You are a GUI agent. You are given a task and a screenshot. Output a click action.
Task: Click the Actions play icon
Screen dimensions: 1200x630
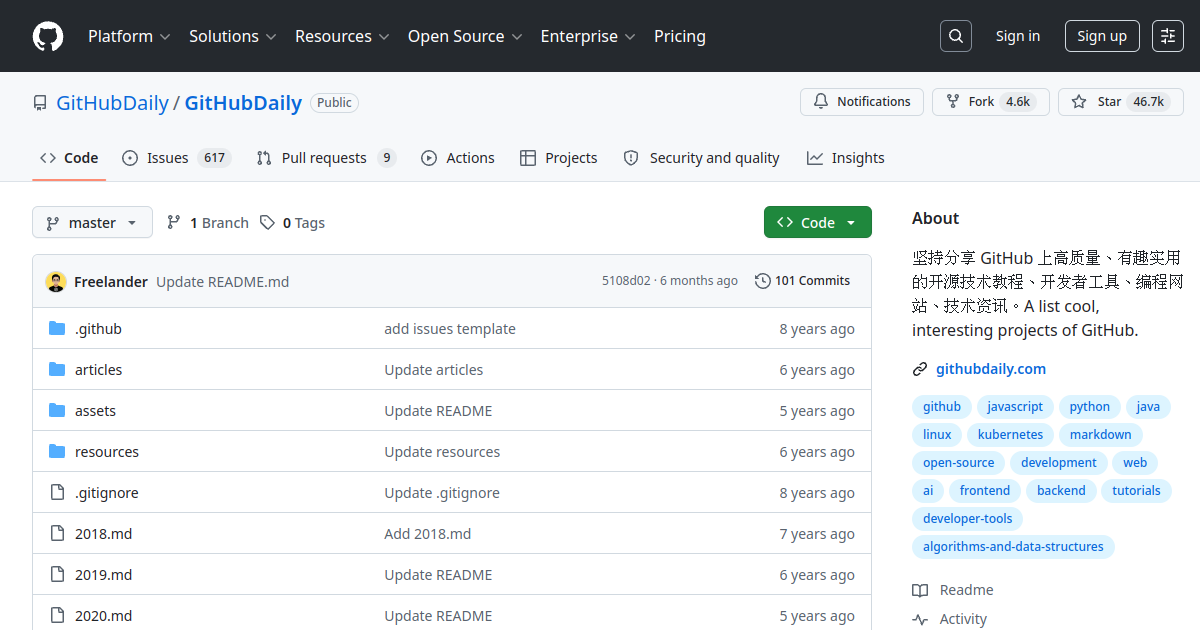pyautogui.click(x=429, y=158)
